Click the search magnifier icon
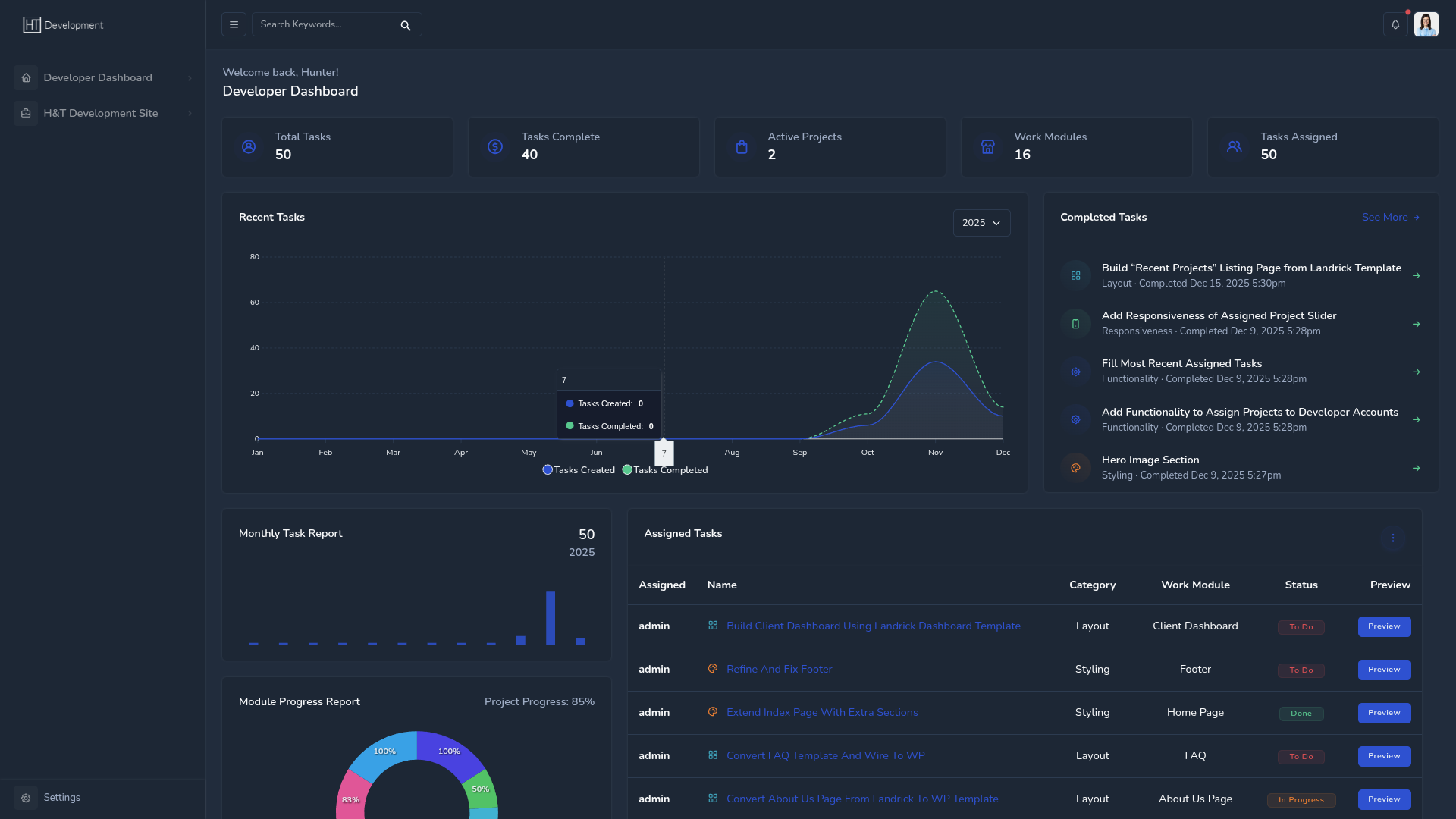 [406, 26]
